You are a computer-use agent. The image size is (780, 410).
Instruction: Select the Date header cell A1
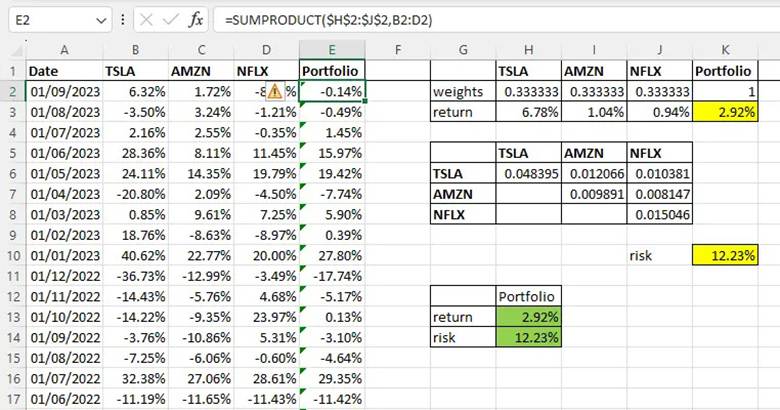point(63,71)
